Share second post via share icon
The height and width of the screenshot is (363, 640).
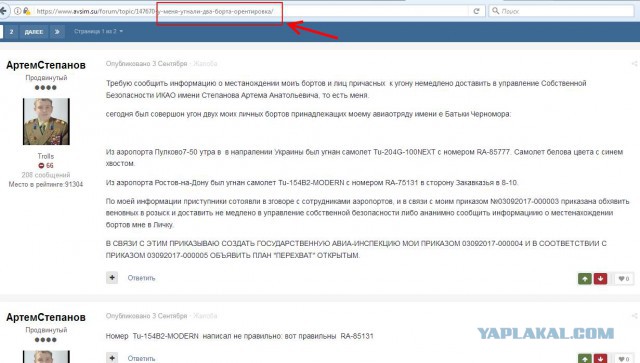(x=634, y=316)
